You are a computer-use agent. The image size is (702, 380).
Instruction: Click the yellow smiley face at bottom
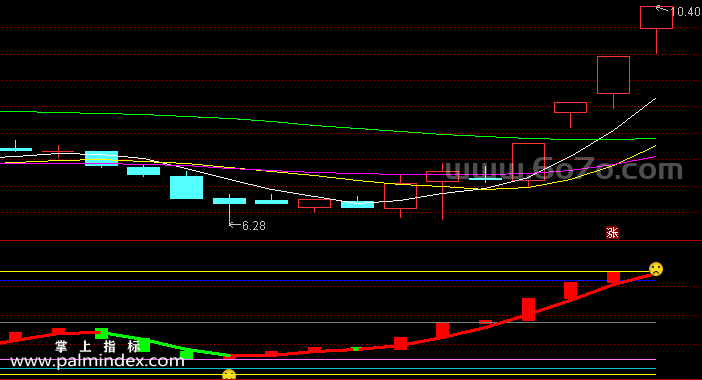tap(229, 375)
